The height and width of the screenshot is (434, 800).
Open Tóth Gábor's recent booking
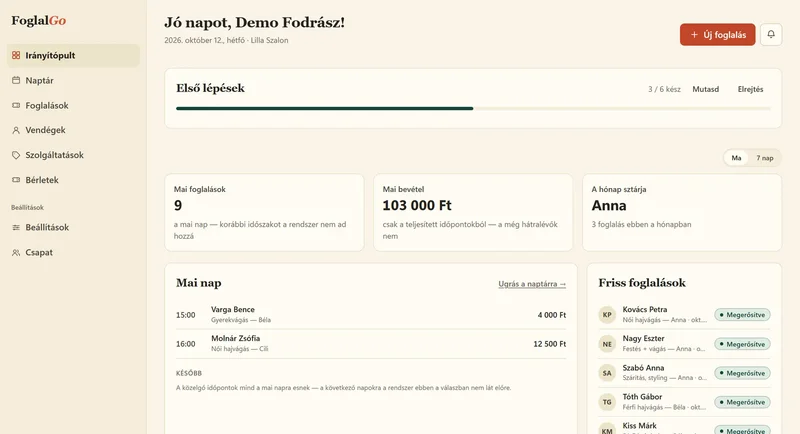(x=684, y=402)
